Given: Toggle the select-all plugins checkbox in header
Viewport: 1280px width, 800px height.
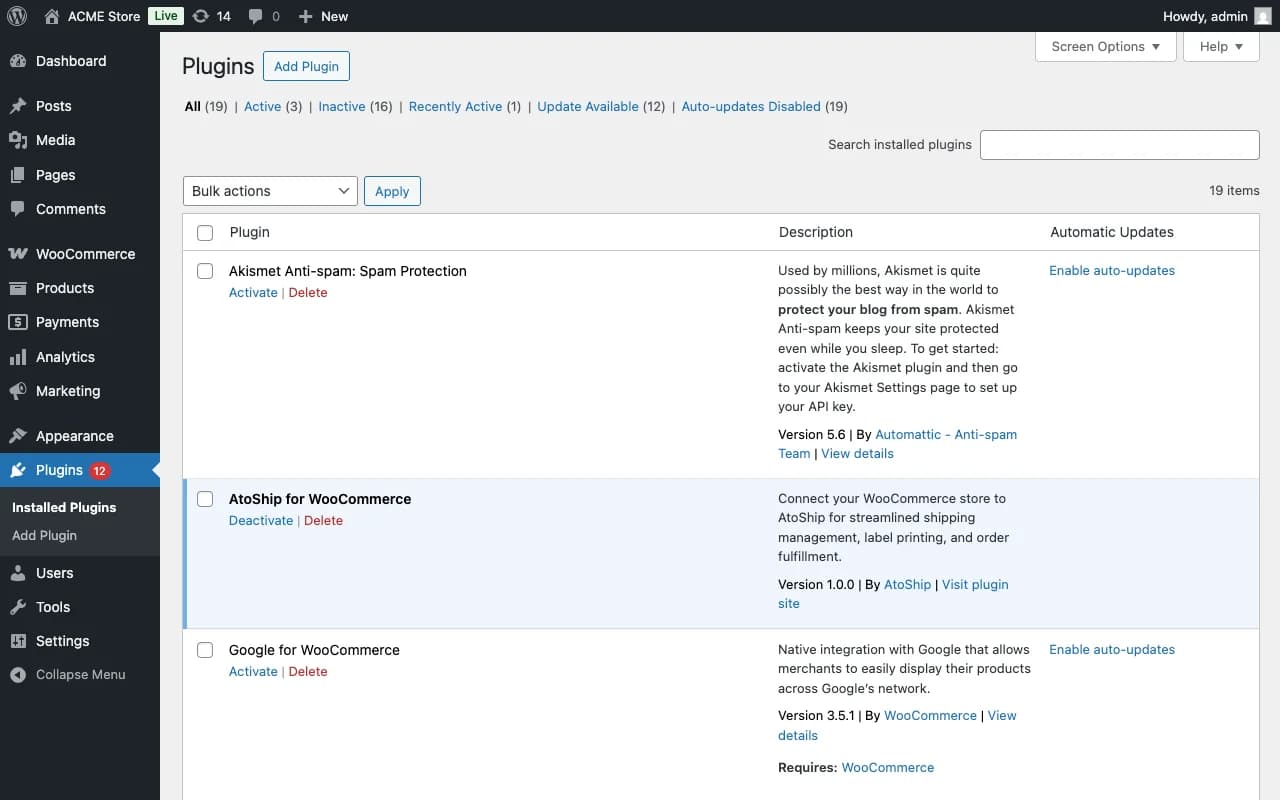Looking at the screenshot, I should (x=205, y=233).
